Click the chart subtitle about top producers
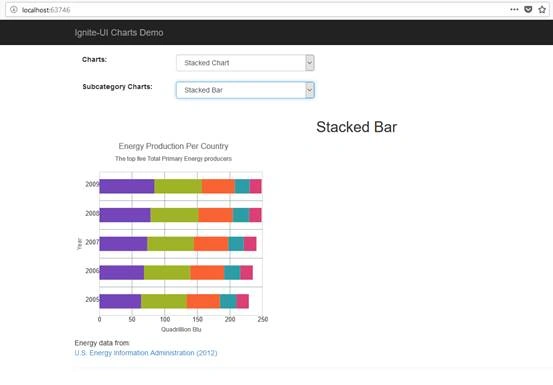This screenshot has height=385, width=553. (173, 159)
